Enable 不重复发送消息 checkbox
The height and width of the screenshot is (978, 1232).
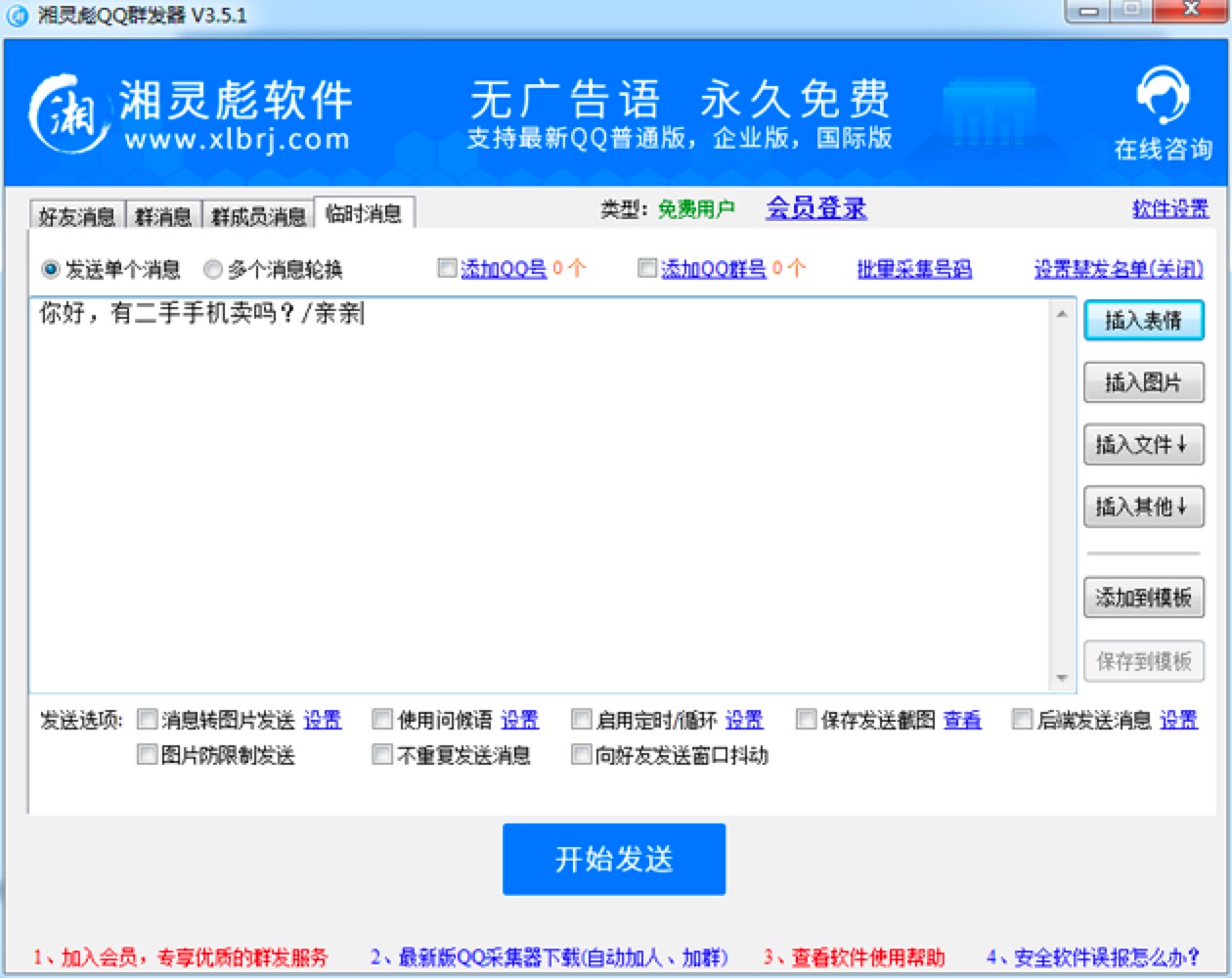382,755
